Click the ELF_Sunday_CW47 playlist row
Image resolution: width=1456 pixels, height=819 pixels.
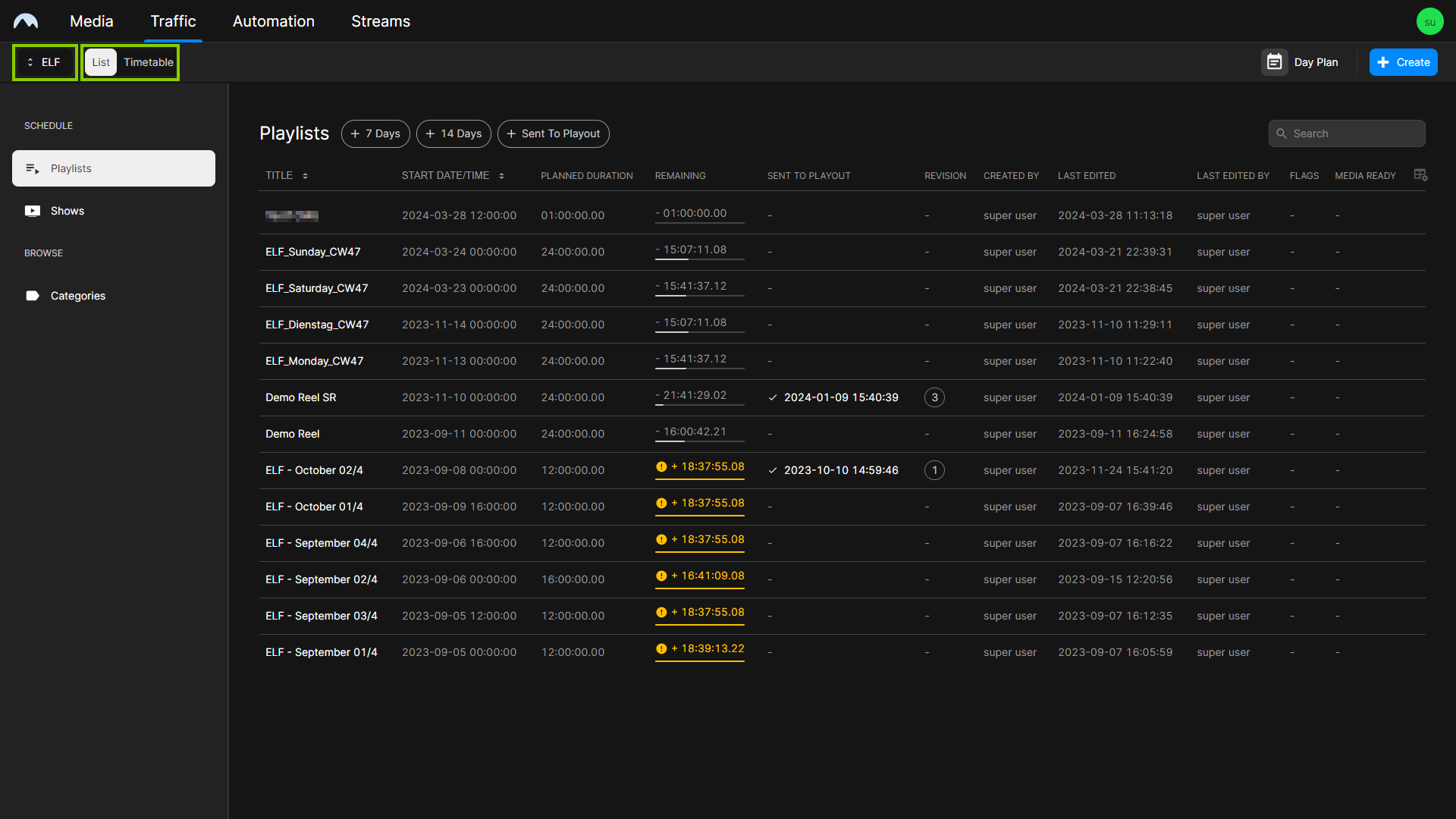tap(312, 251)
